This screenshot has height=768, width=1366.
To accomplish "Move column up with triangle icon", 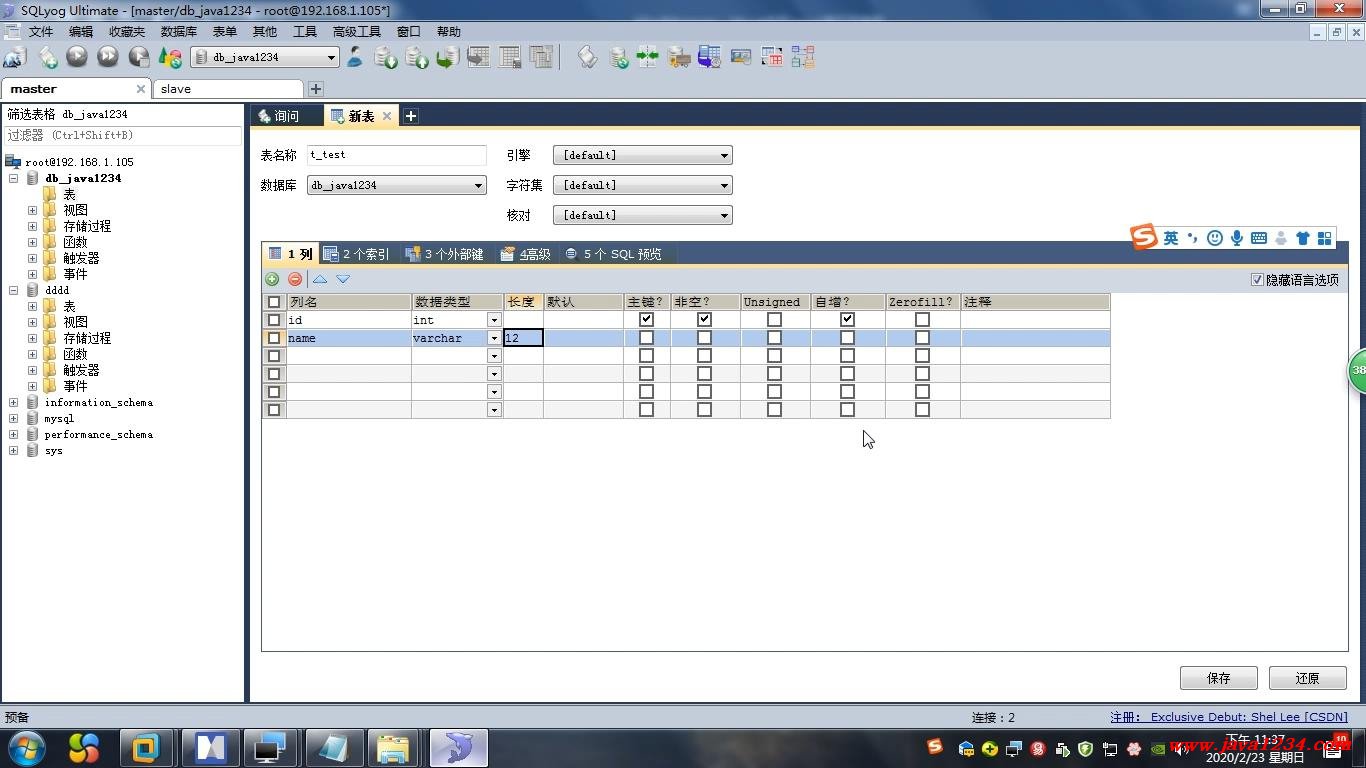I will pyautogui.click(x=320, y=279).
